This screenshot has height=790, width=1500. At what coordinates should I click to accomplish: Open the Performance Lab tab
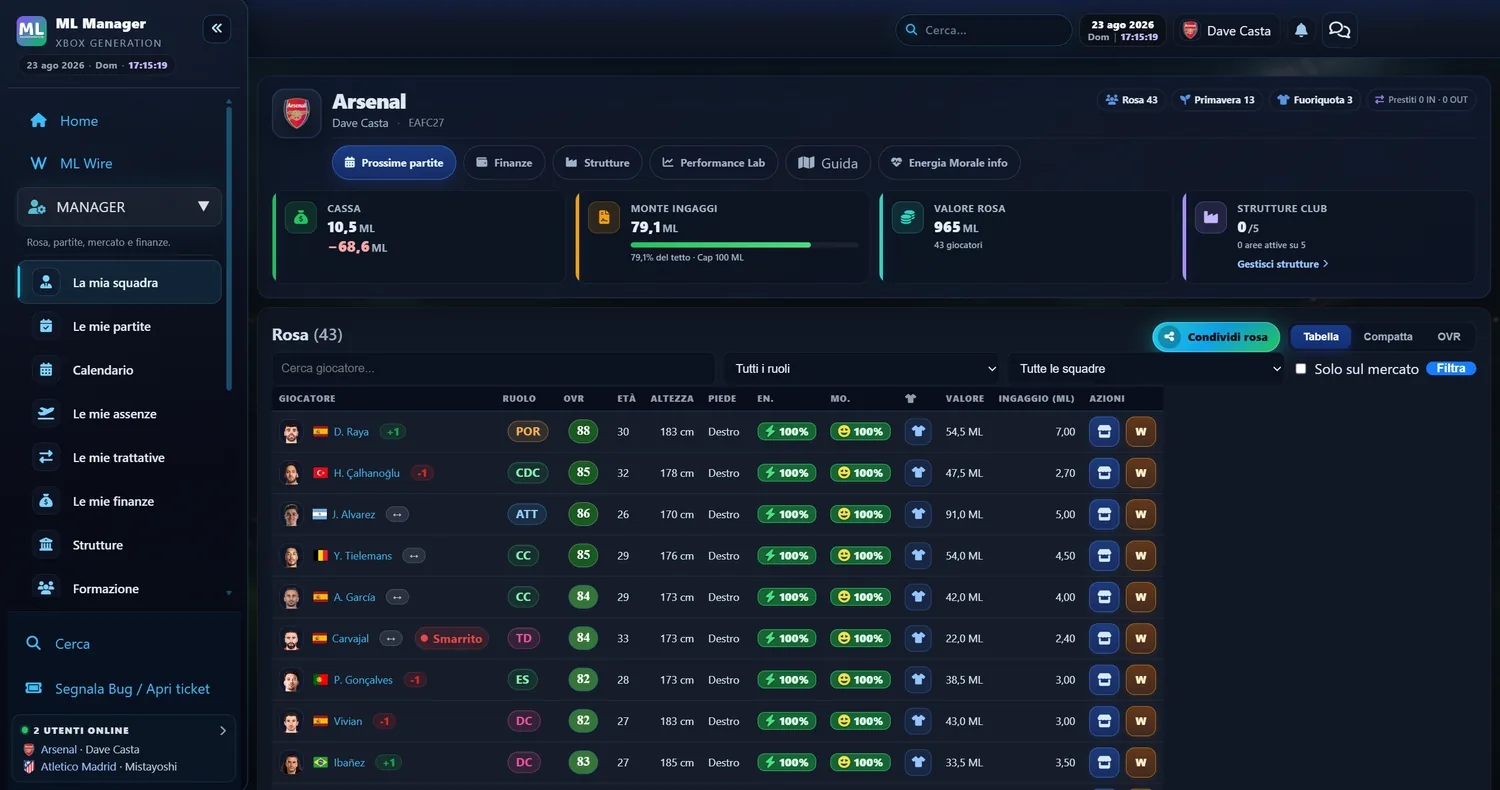(x=714, y=163)
